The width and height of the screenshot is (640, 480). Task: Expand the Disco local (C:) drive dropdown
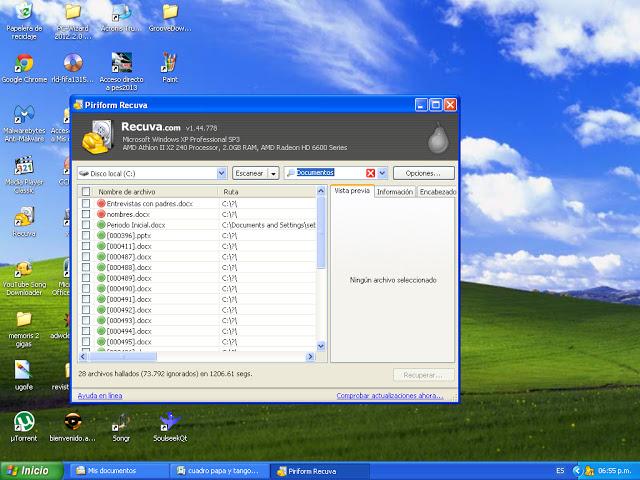coord(222,173)
